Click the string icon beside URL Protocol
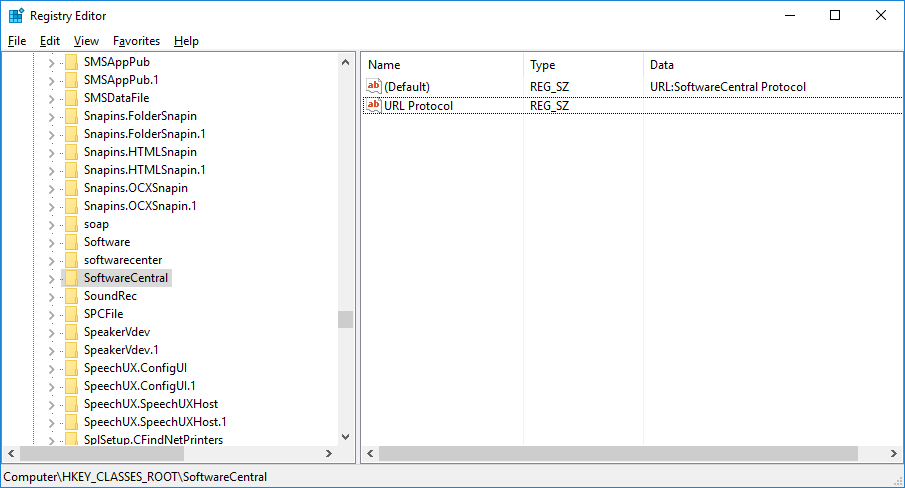The height and width of the screenshot is (488, 905). 373,106
